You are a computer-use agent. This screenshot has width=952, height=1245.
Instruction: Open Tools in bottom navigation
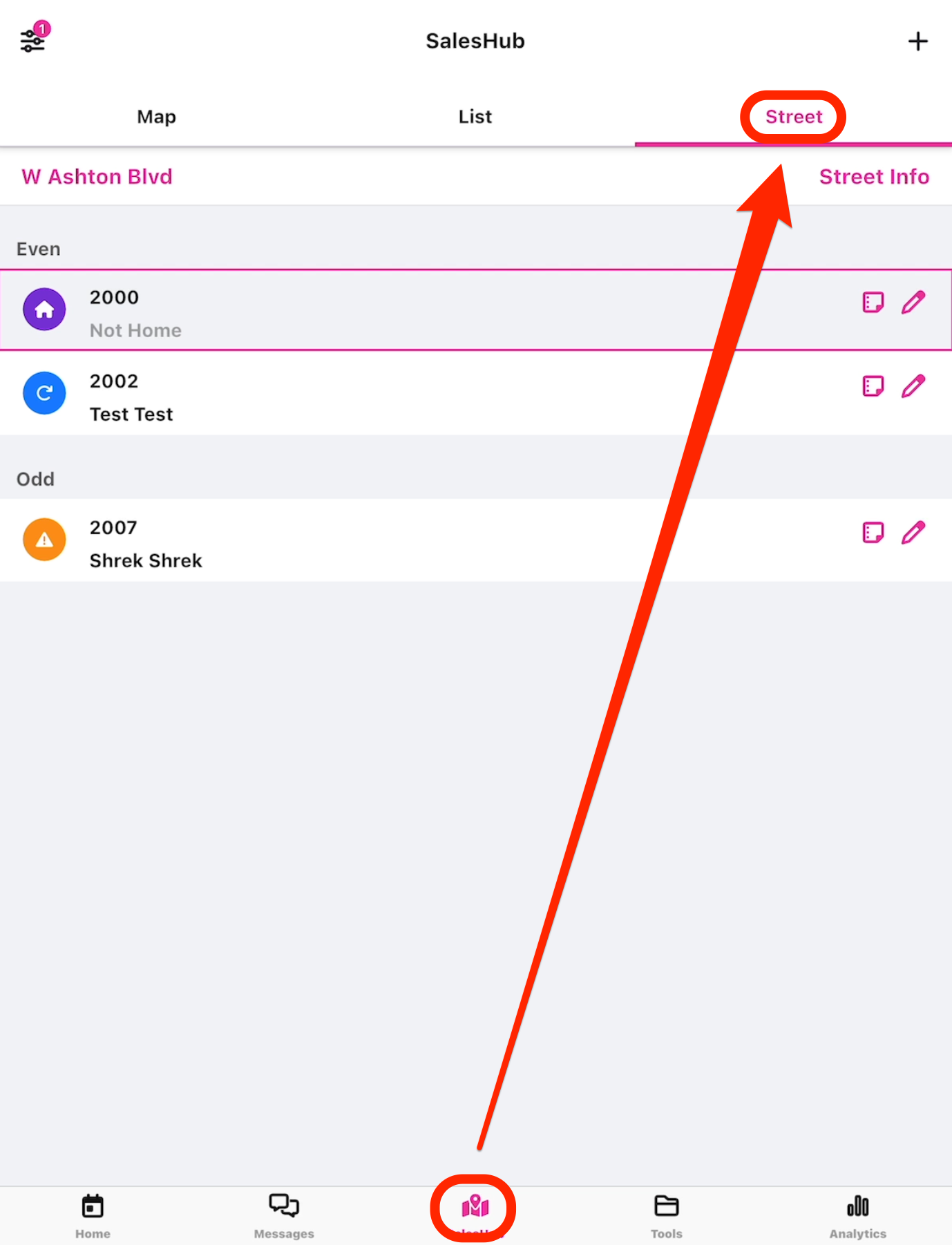click(x=667, y=1215)
